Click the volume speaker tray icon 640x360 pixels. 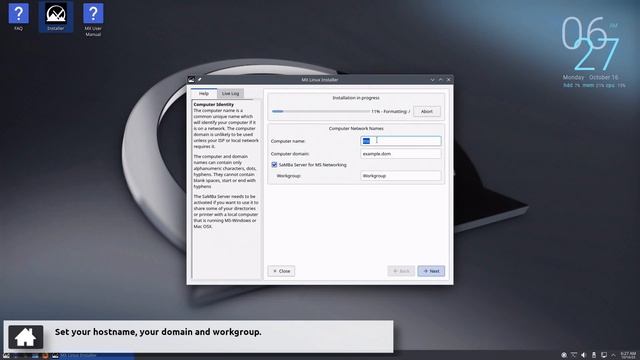584,355
